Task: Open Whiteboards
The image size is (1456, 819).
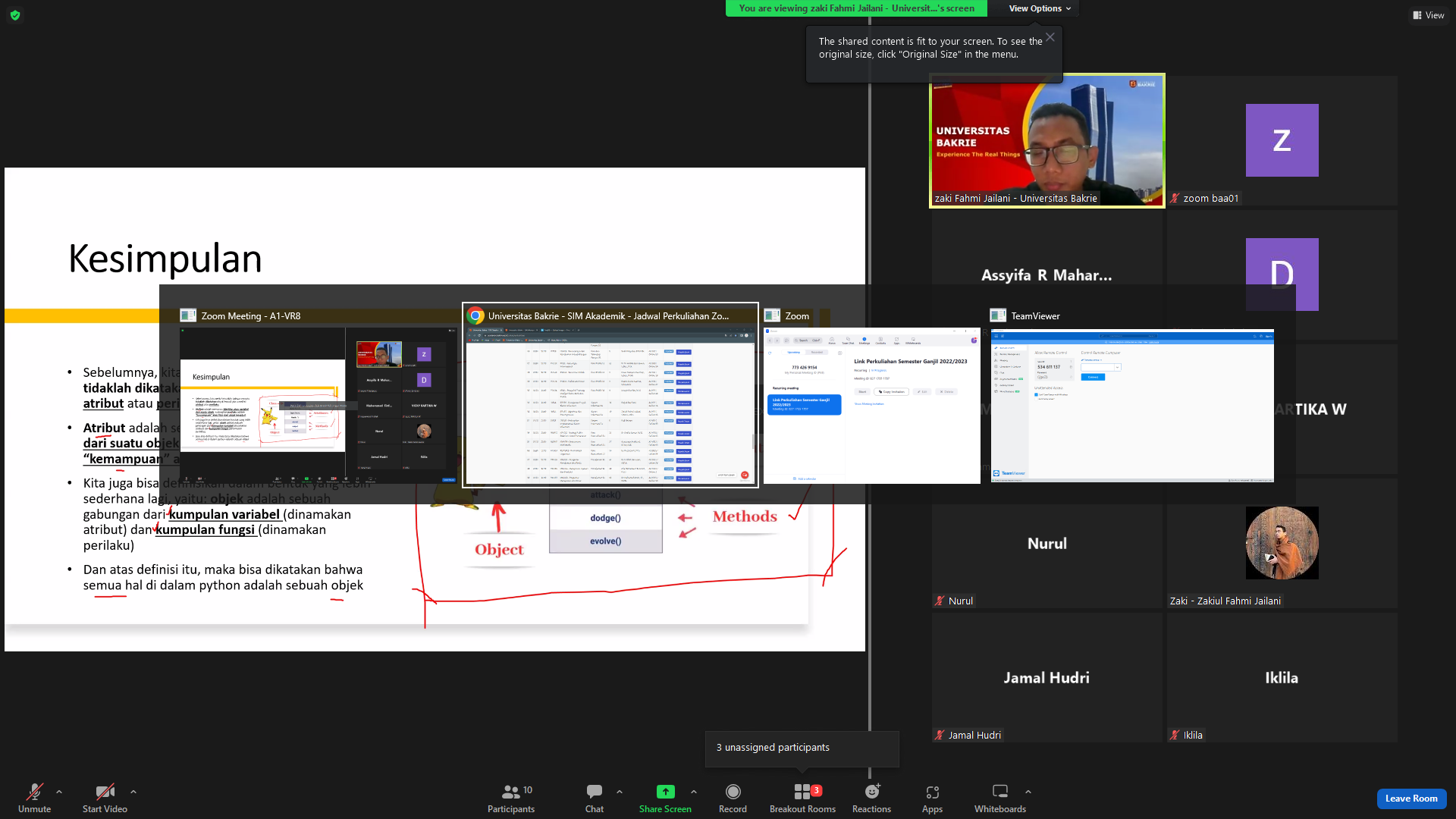Action: 1000,798
